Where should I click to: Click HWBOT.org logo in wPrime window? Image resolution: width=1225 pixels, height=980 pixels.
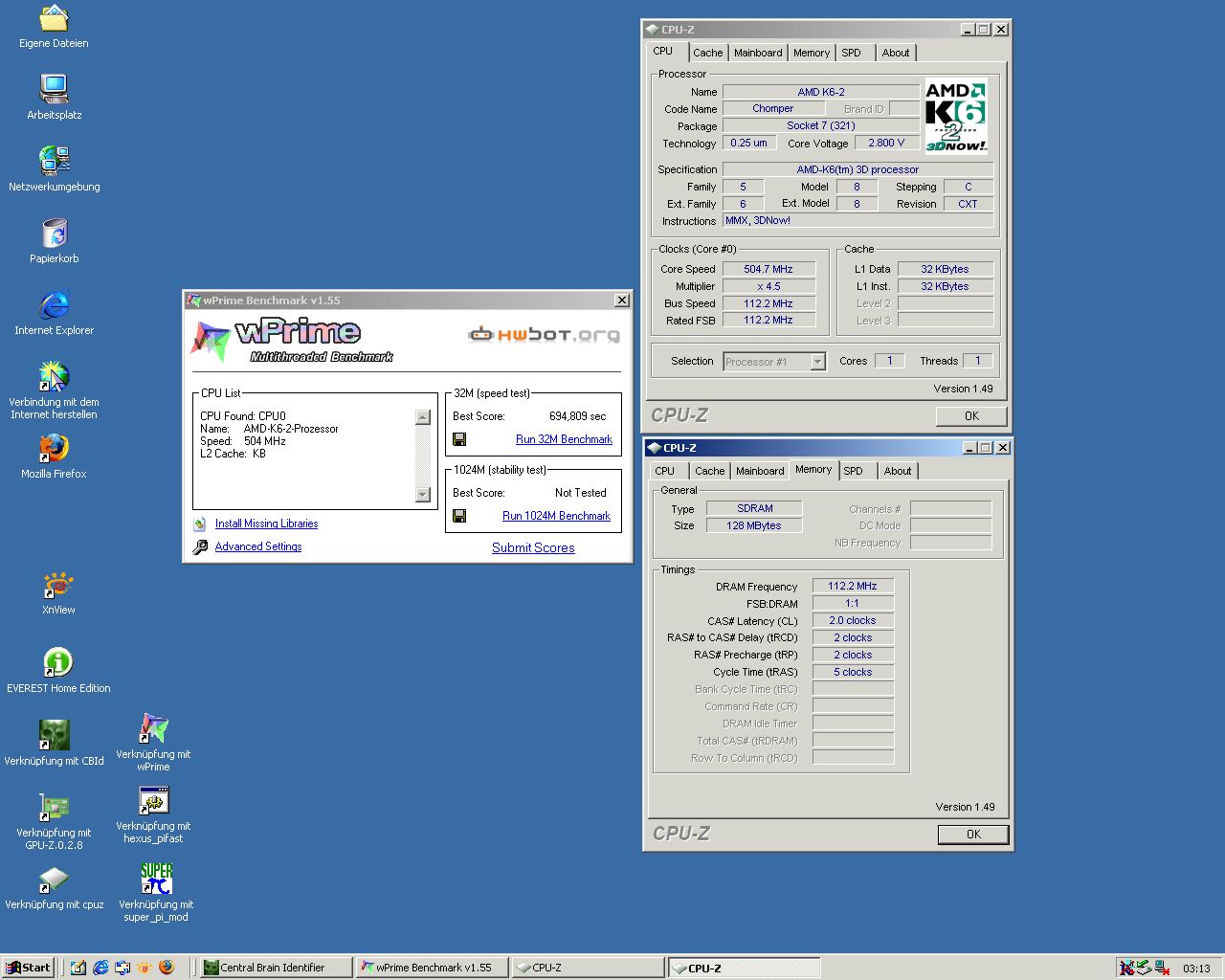544,334
